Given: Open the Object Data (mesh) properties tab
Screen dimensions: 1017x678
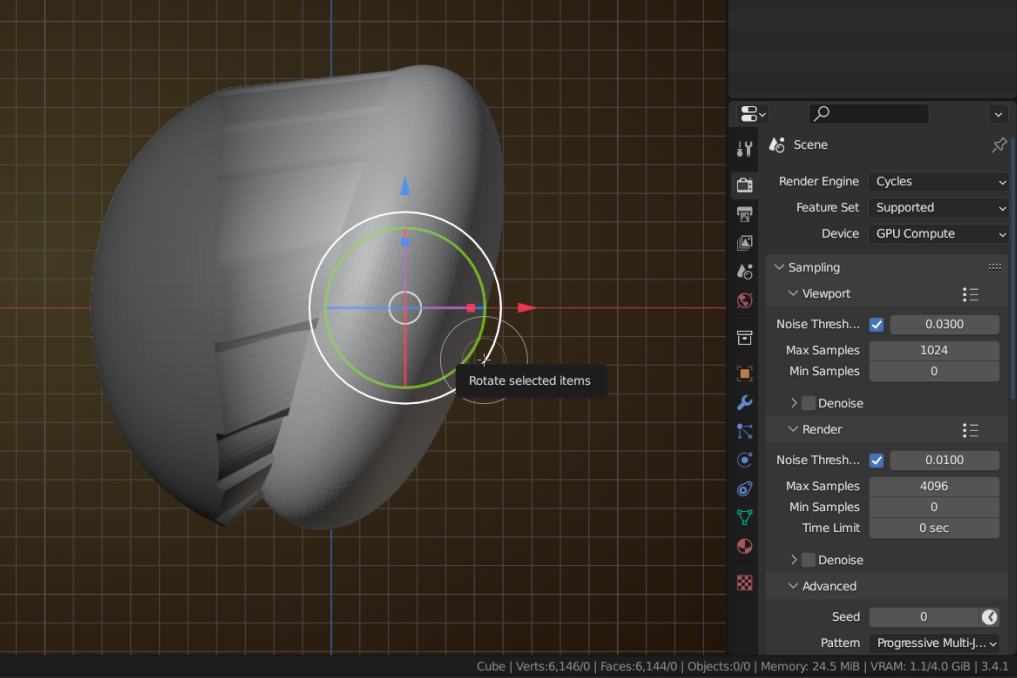Looking at the screenshot, I should pos(745,517).
